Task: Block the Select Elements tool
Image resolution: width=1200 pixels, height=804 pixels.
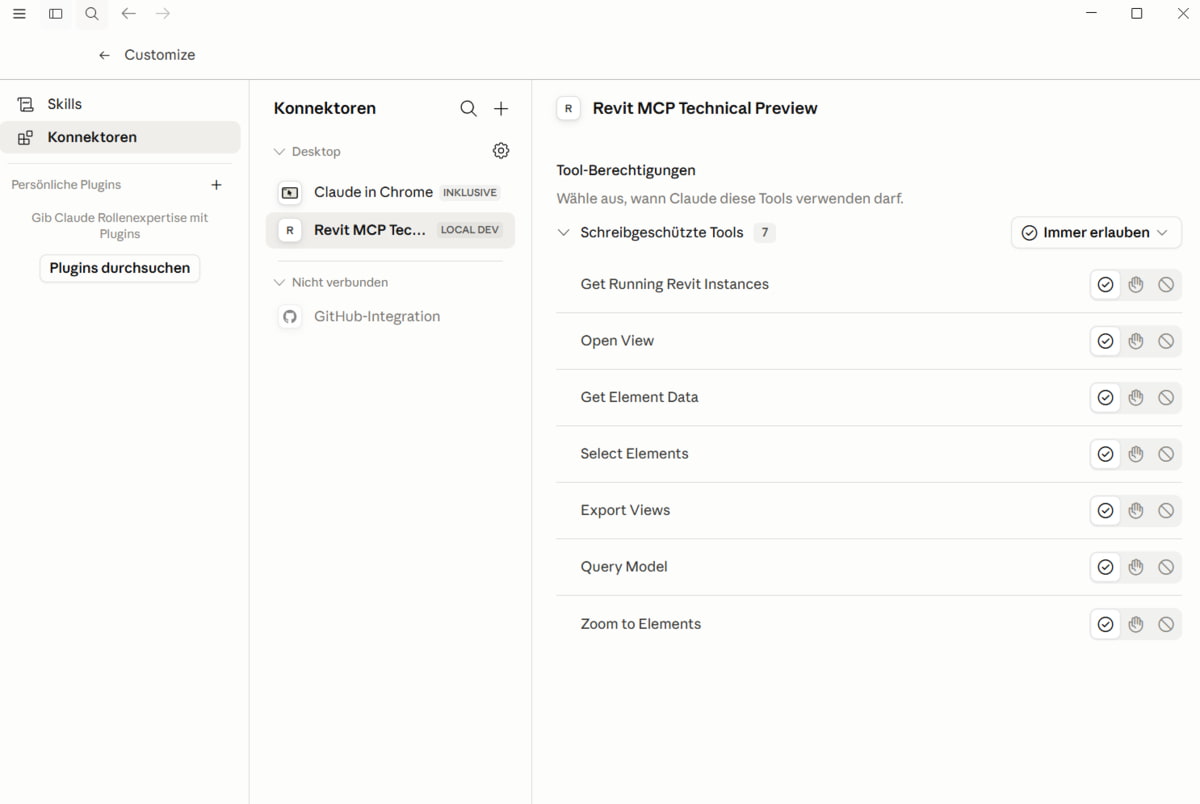Action: pos(1166,454)
